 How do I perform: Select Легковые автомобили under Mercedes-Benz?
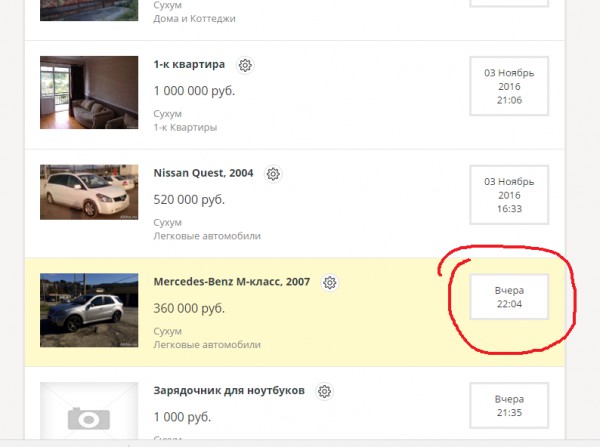(207, 345)
